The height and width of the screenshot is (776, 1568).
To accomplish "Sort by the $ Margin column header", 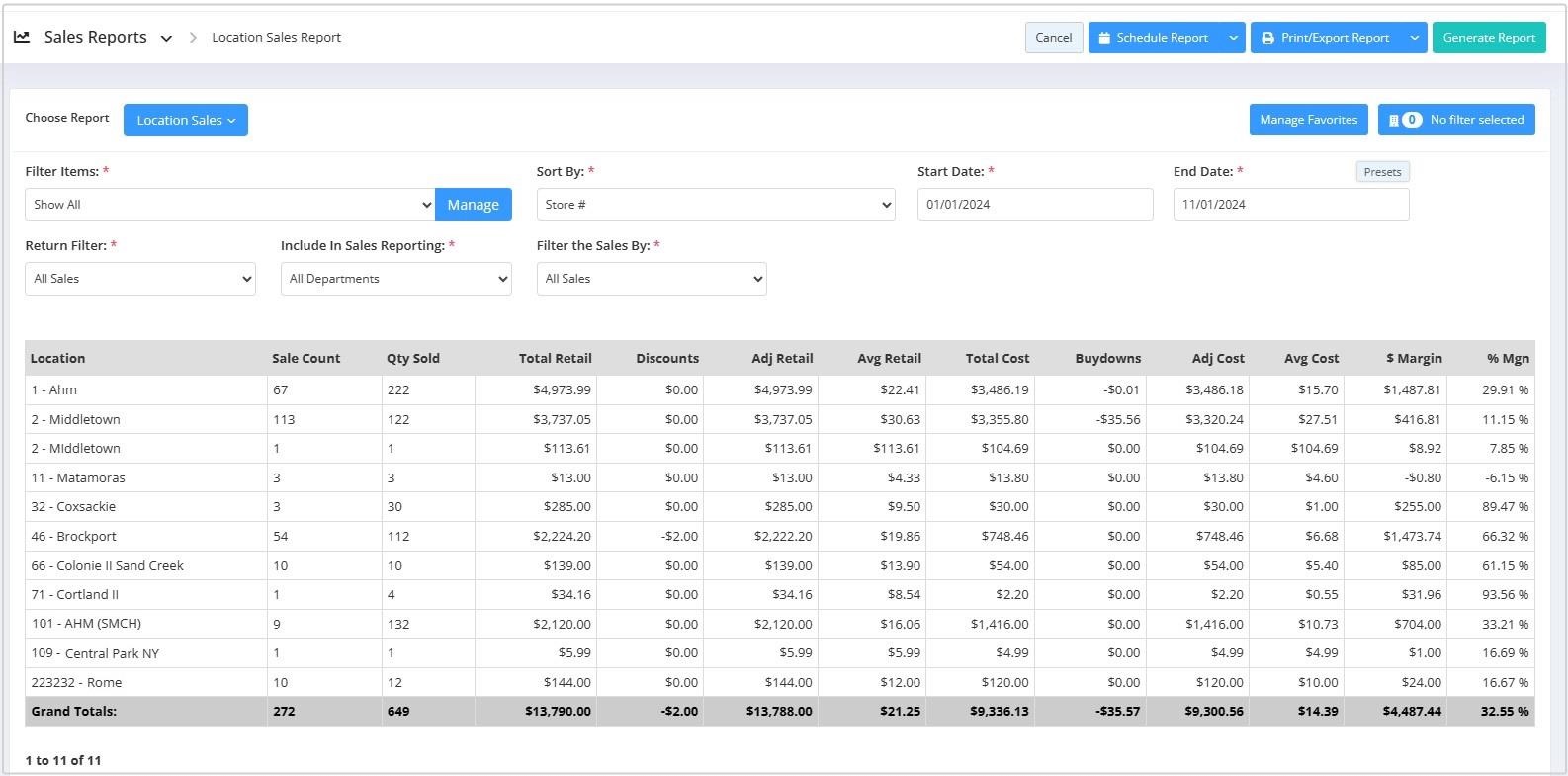I will tap(1414, 358).
